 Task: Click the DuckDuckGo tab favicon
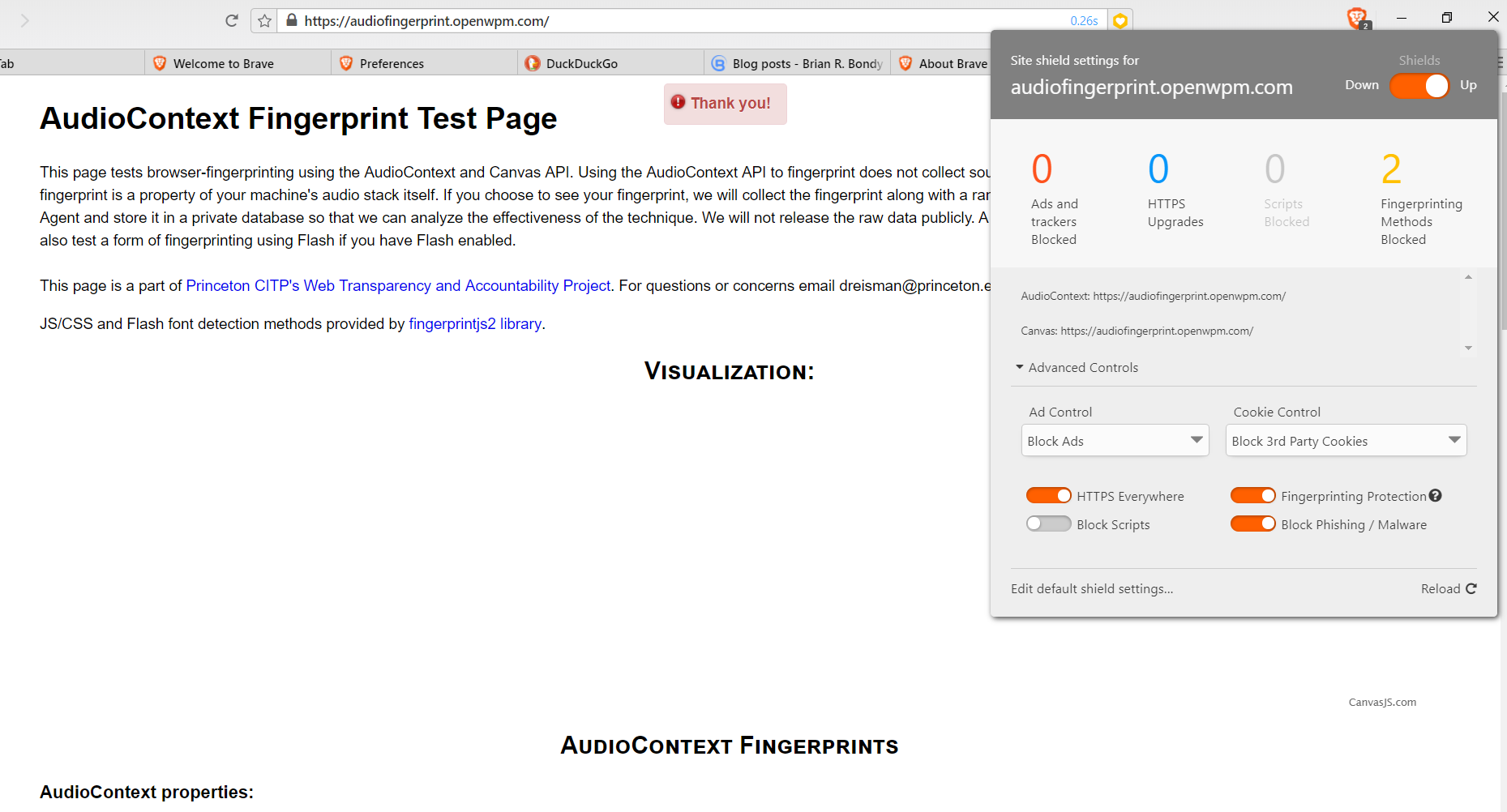point(533,63)
